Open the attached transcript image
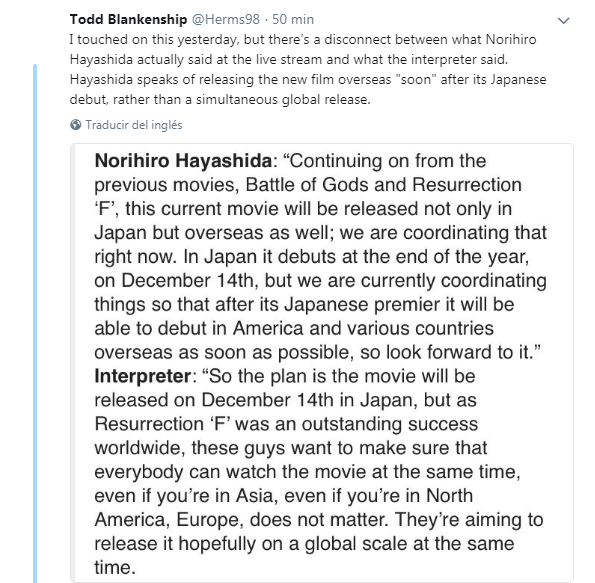 coord(322,363)
